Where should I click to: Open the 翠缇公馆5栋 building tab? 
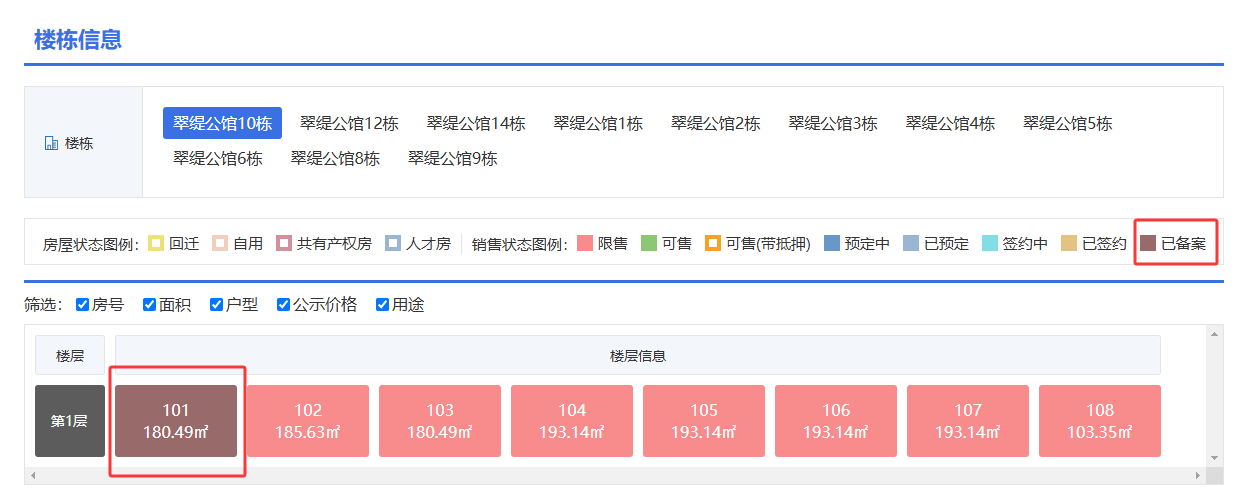[x=1067, y=124]
